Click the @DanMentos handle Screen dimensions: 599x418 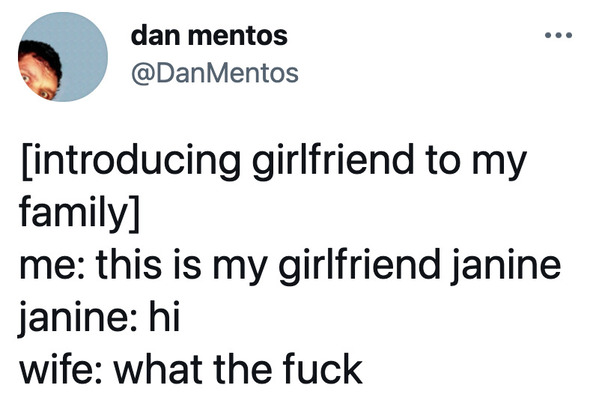pos(215,73)
